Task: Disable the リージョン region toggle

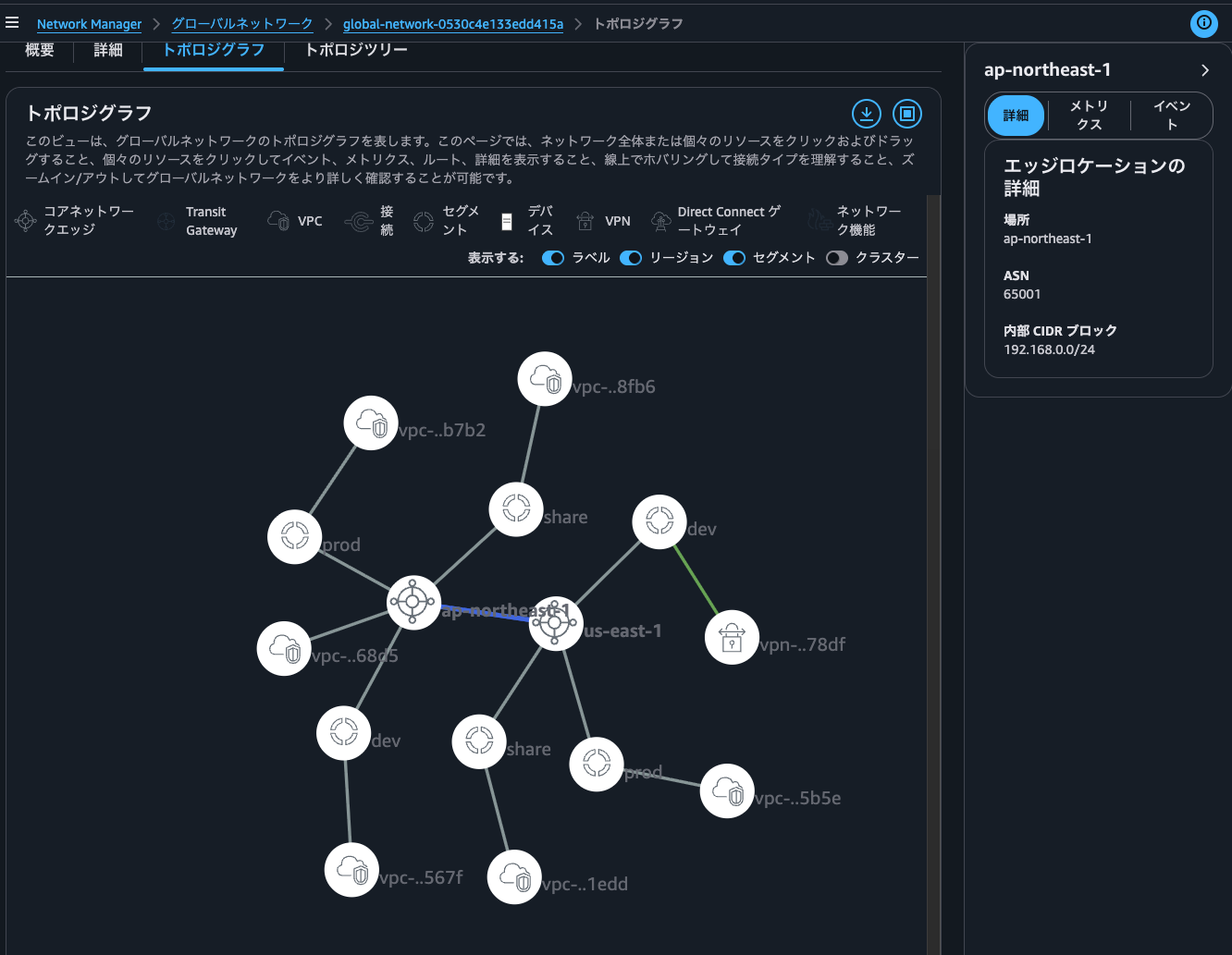Action: pyautogui.click(x=631, y=258)
